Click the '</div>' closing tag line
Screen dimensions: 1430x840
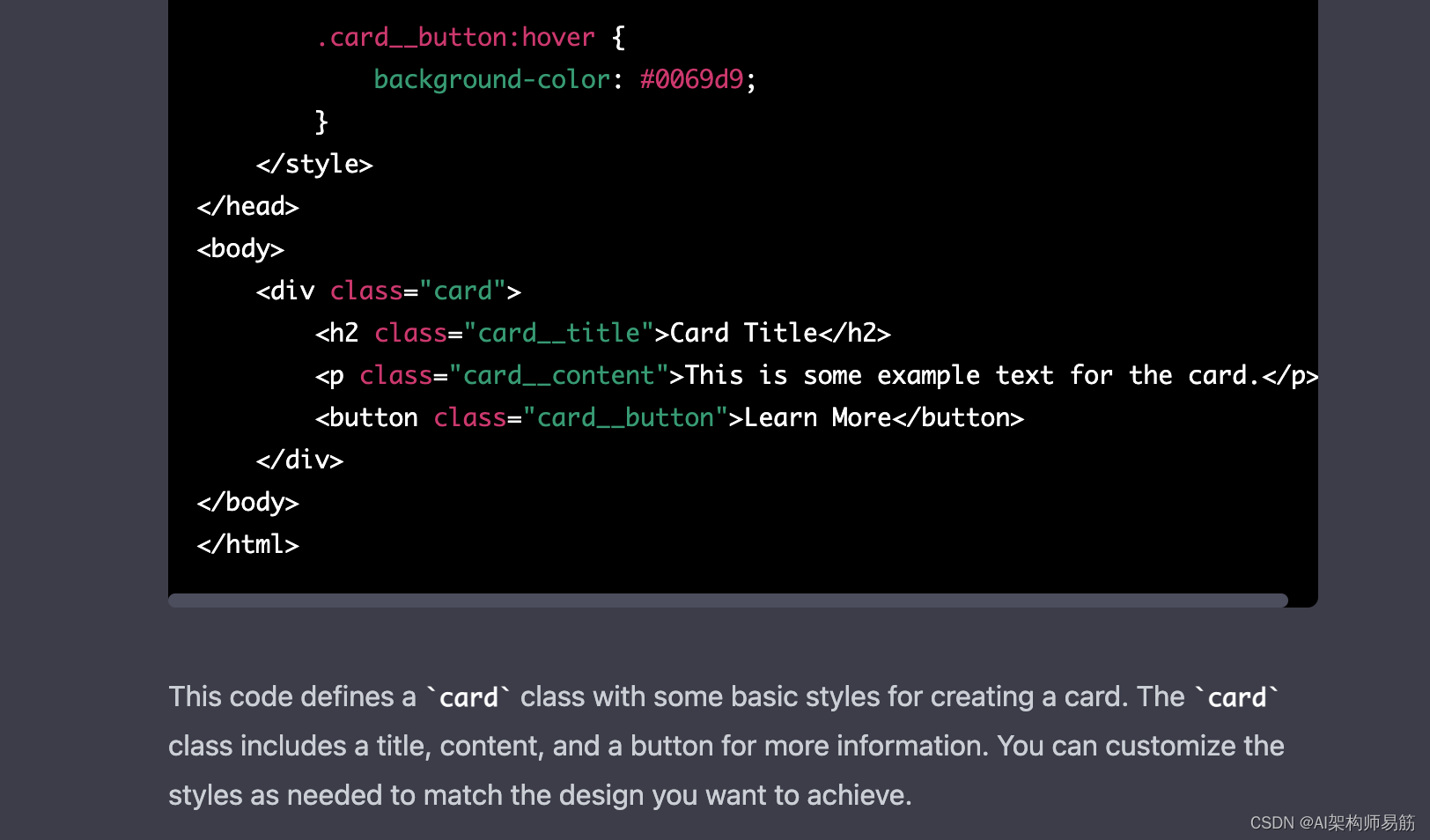pyautogui.click(x=299, y=460)
